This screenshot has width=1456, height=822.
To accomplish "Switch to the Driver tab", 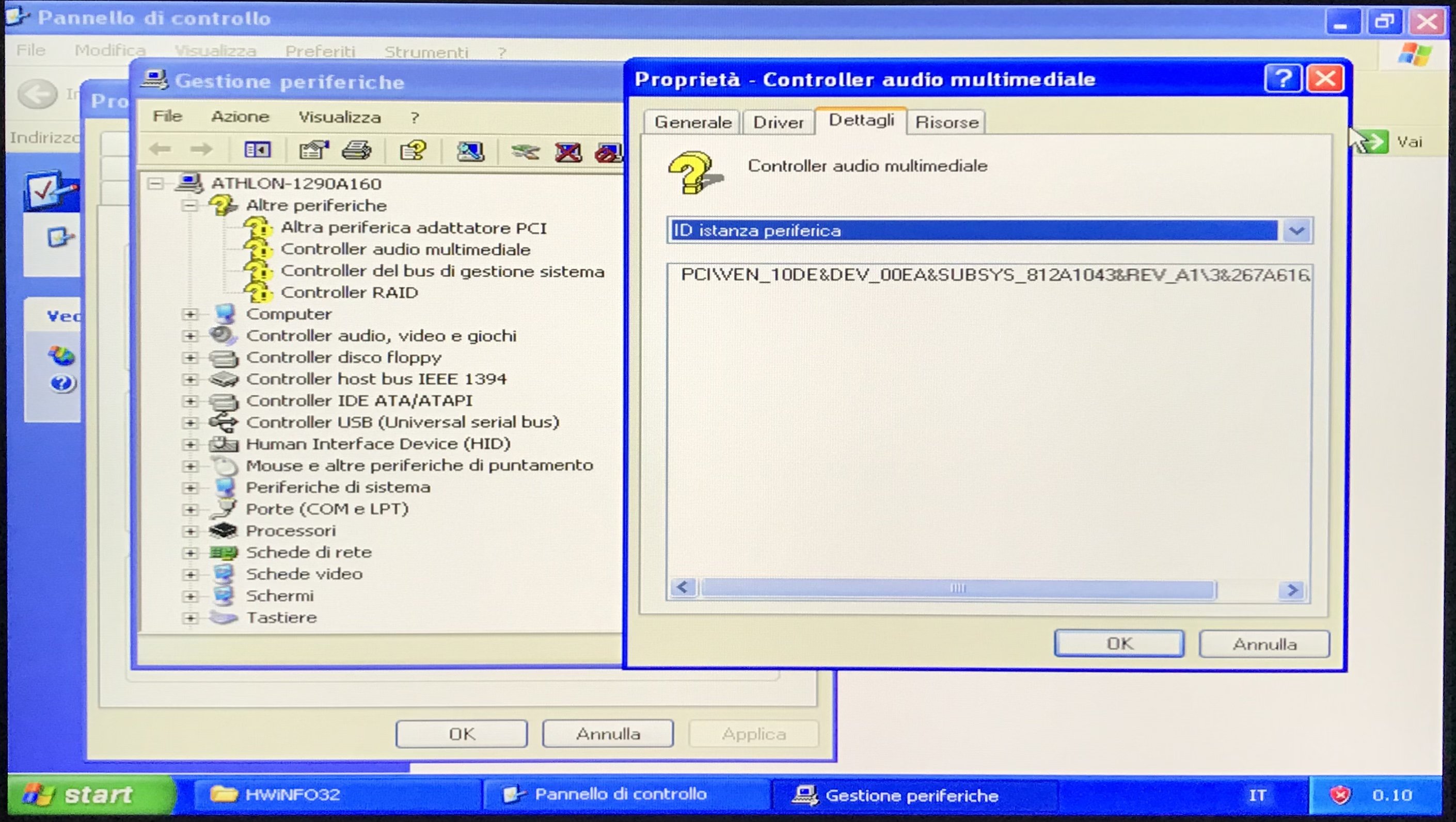I will 778,122.
